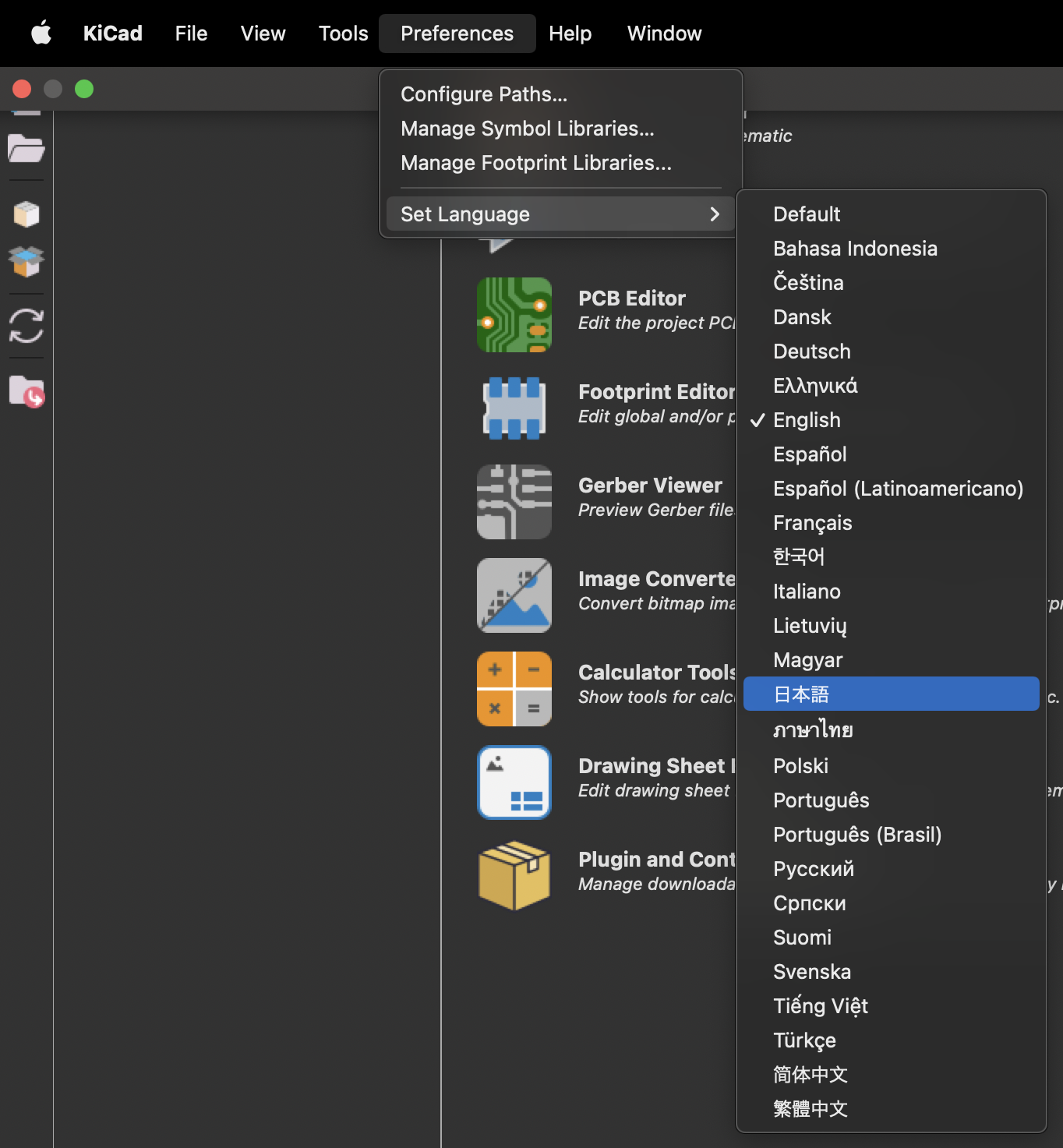The width and height of the screenshot is (1063, 1148).
Task: Open the Apple menu
Action: [41, 34]
